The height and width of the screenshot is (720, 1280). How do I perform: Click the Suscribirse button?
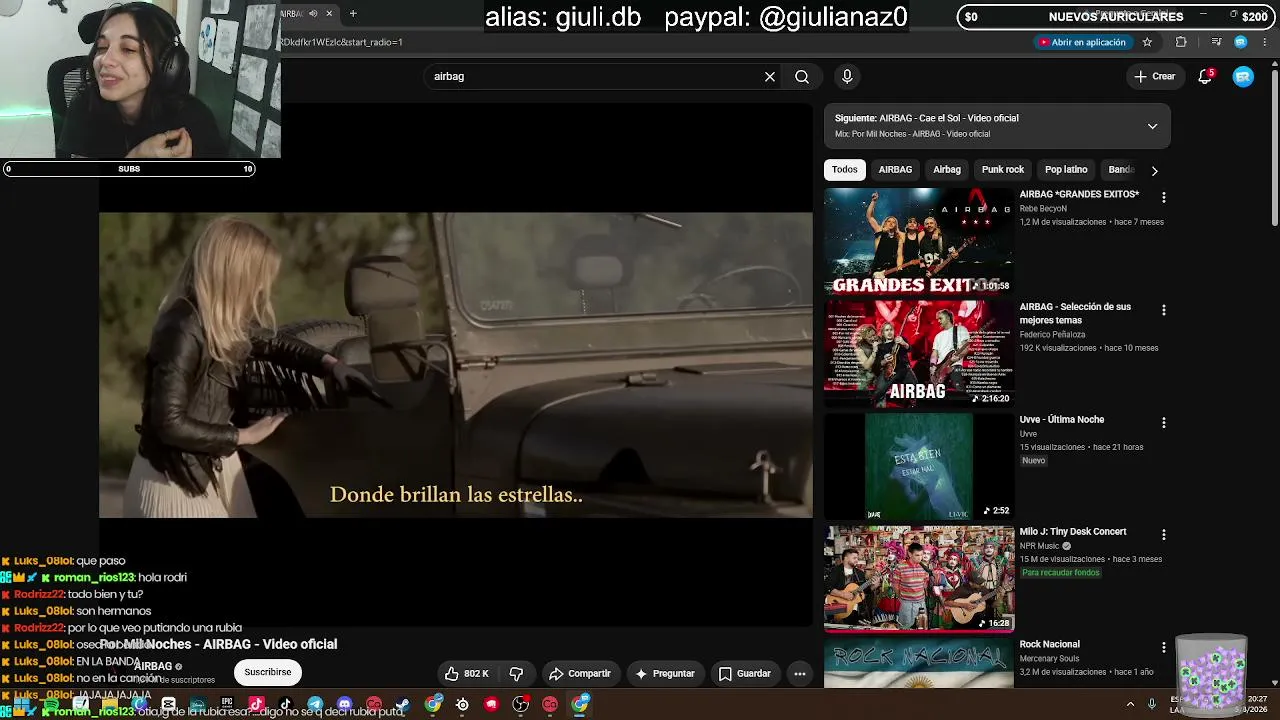[268, 672]
